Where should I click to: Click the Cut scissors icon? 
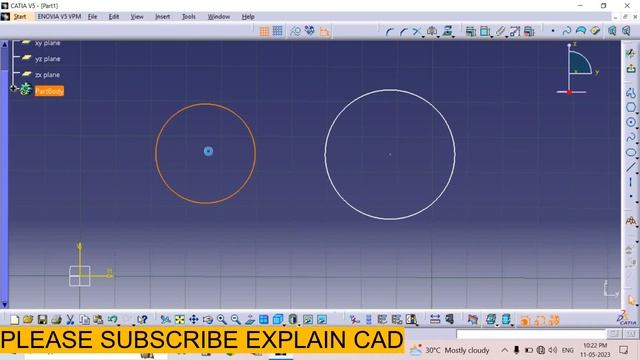click(70, 320)
